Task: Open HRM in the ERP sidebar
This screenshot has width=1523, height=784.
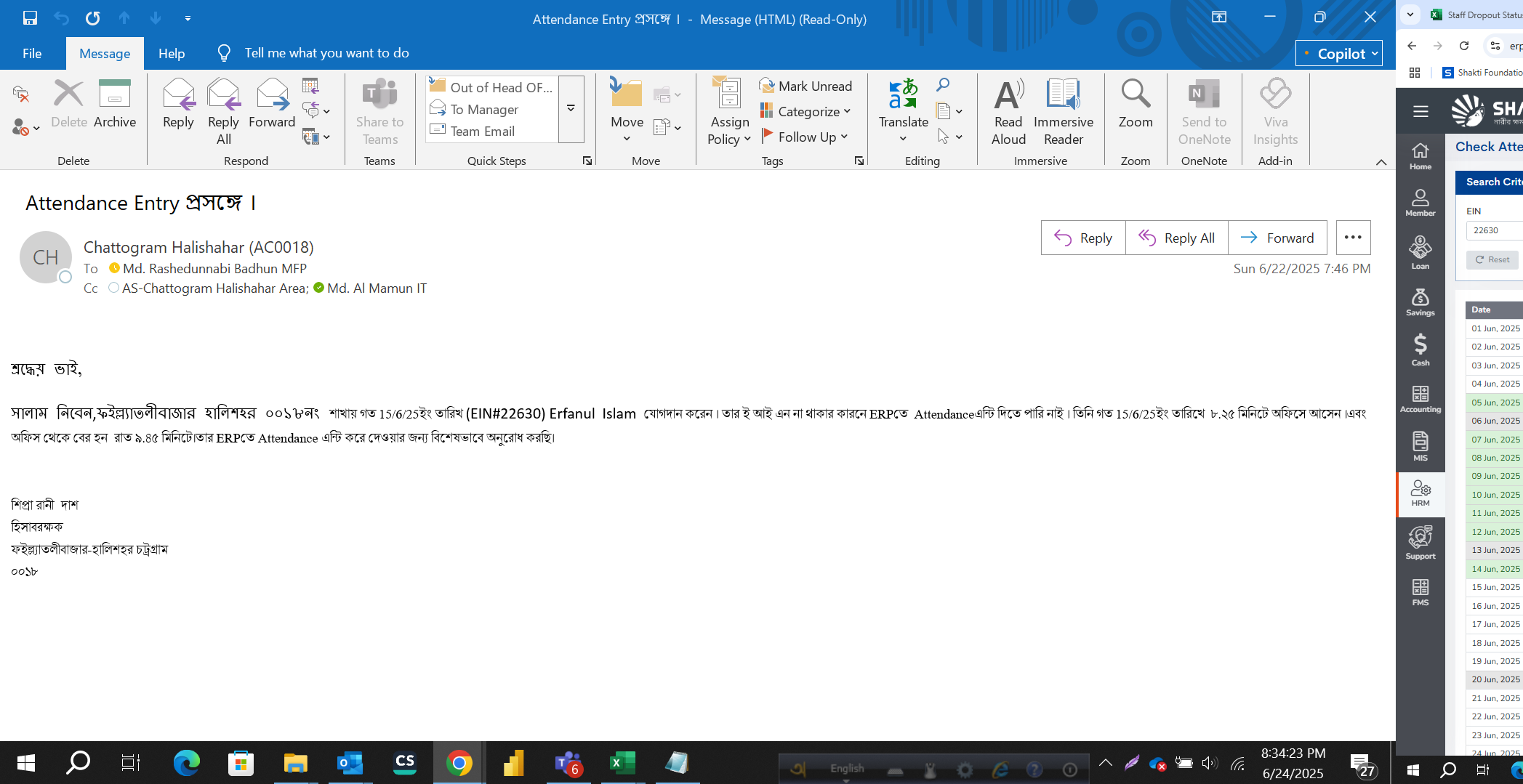Action: tap(1420, 493)
